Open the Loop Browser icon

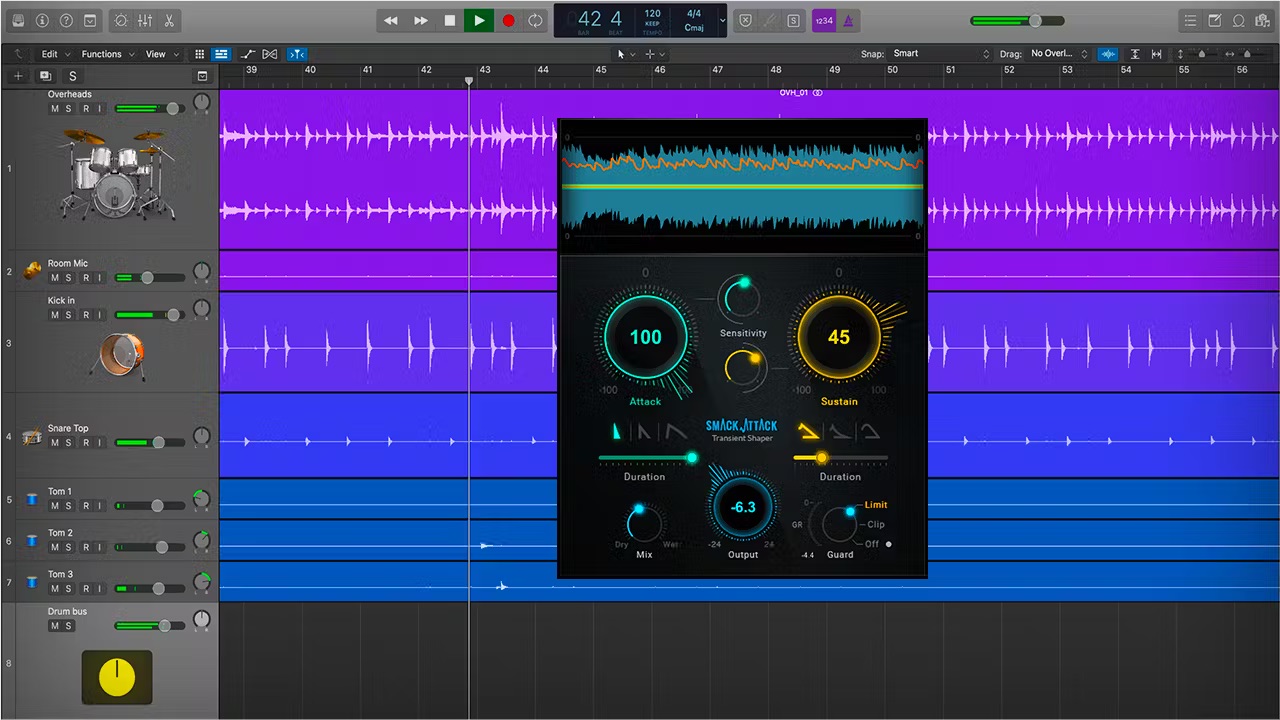1239,20
